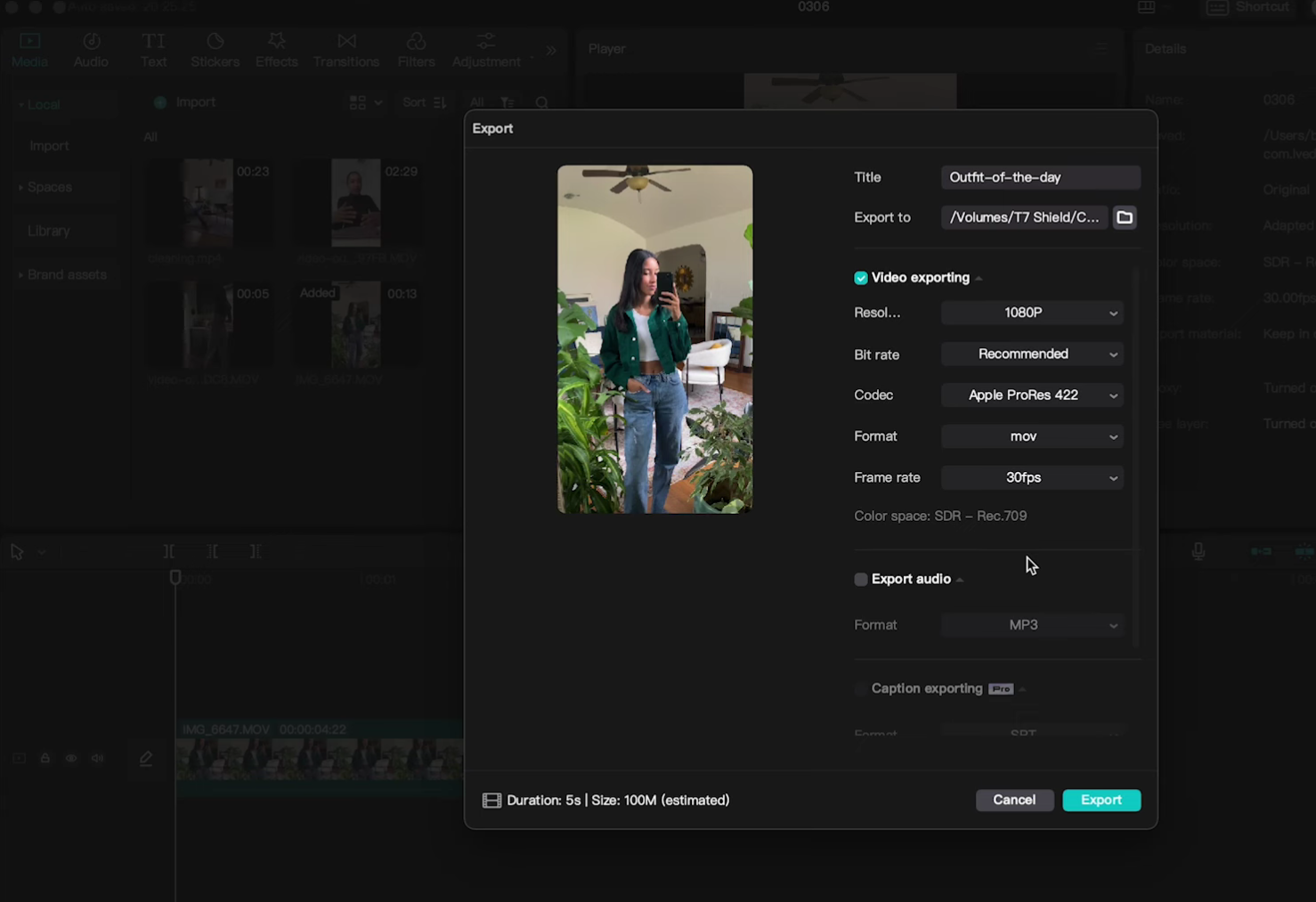Click the timeline microphone record icon
This screenshot has width=1316, height=902.
click(1198, 552)
